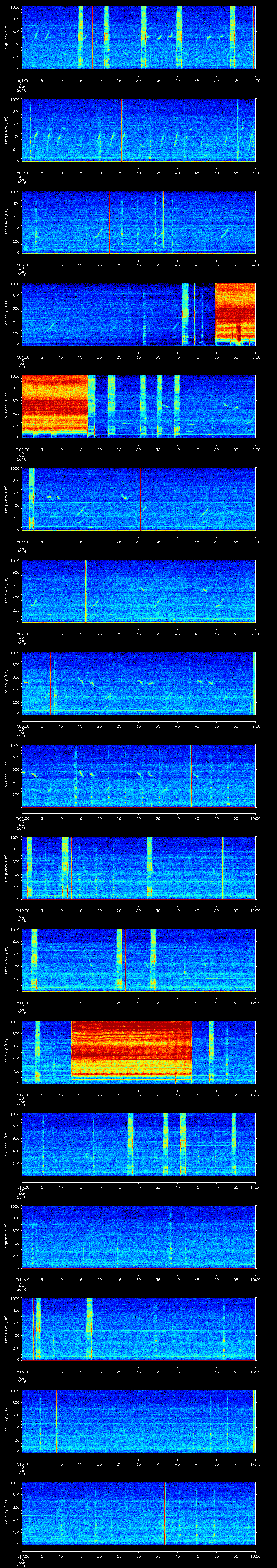Click the 7:13:00 start time label
Viewport: 277px width, 1568px height.
tap(22, 1187)
